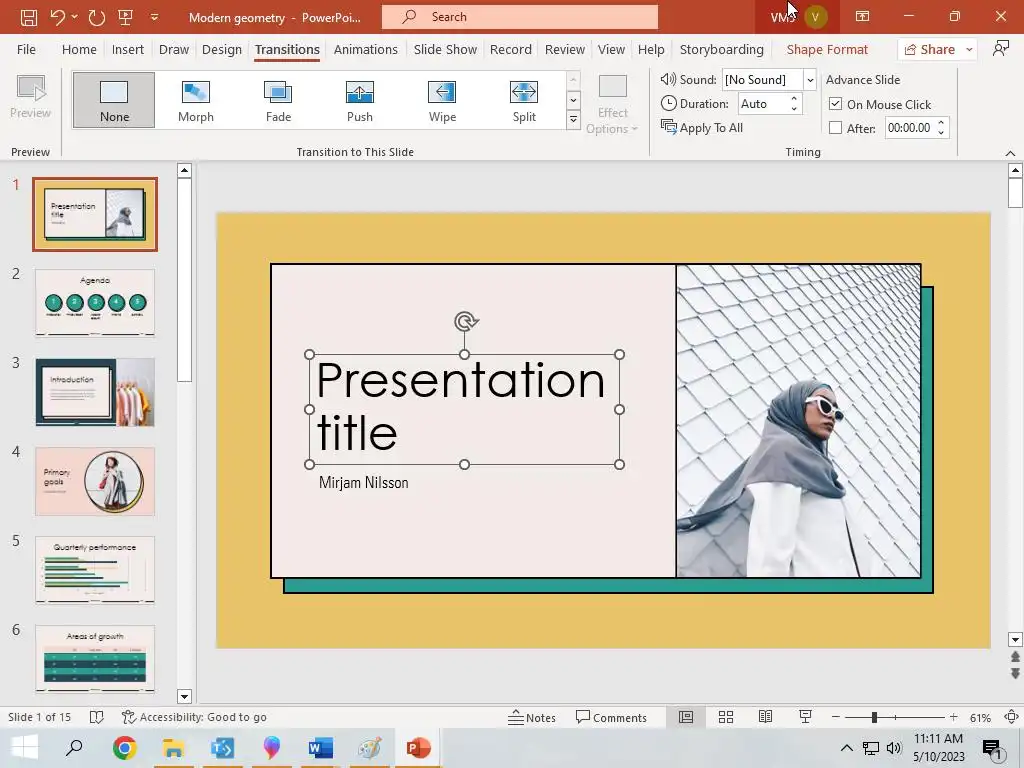1024x768 pixels.
Task: Click the Save icon in title bar
Action: [x=29, y=17]
